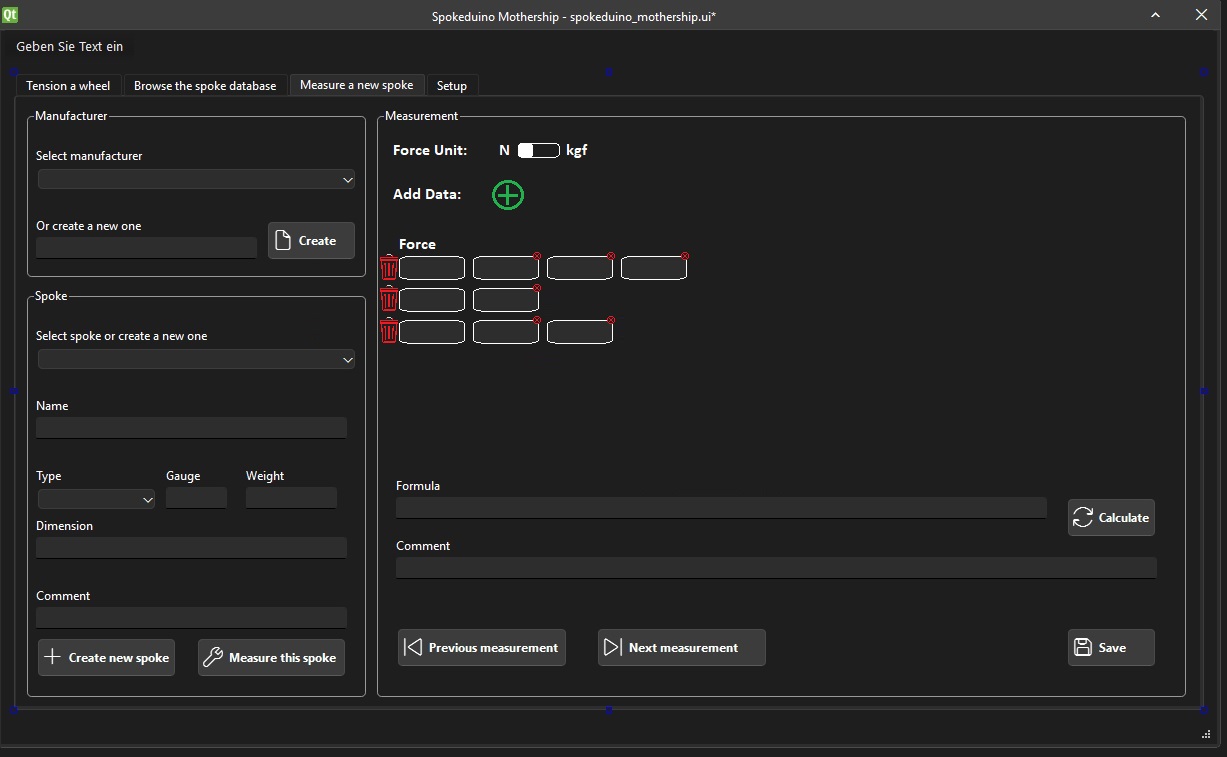Click the Qt logo in title bar

11,15
